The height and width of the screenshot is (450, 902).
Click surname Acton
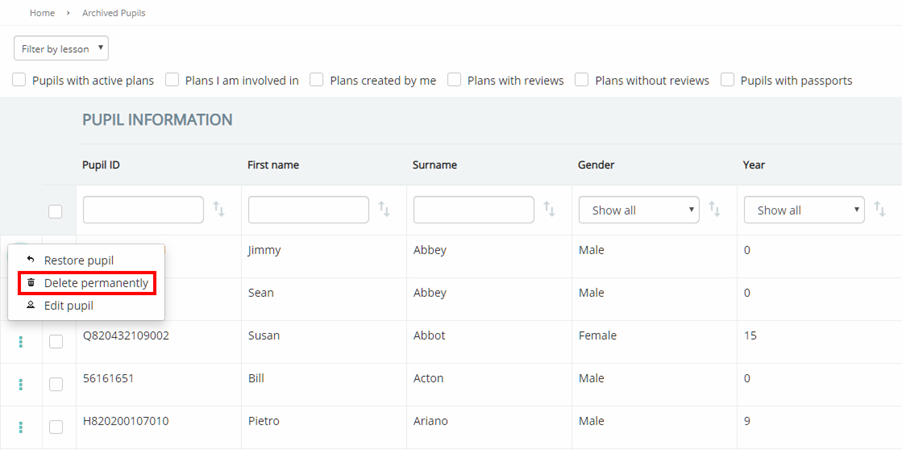click(429, 378)
